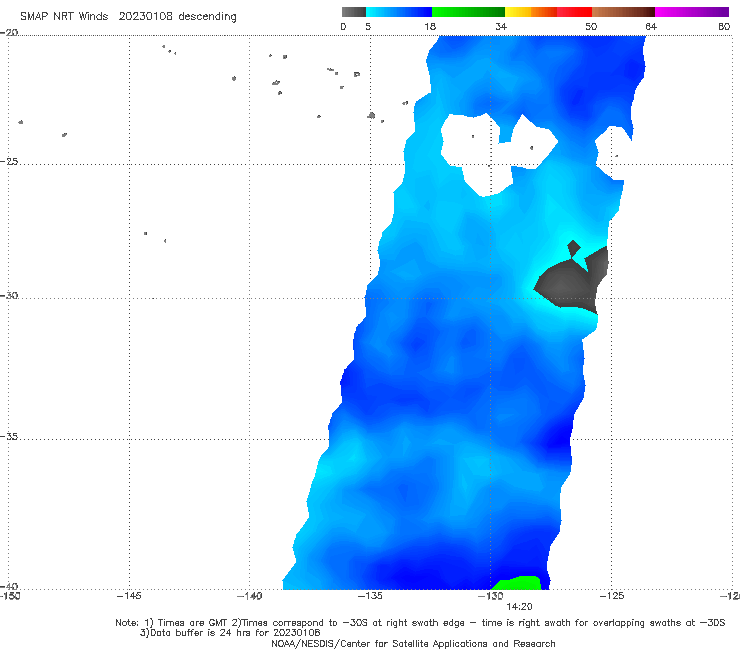This screenshot has width=740, height=650.
Task: Click the 'NOAA/NESDIS/Center for Satellite Applications and Research' credit
Action: point(413,643)
